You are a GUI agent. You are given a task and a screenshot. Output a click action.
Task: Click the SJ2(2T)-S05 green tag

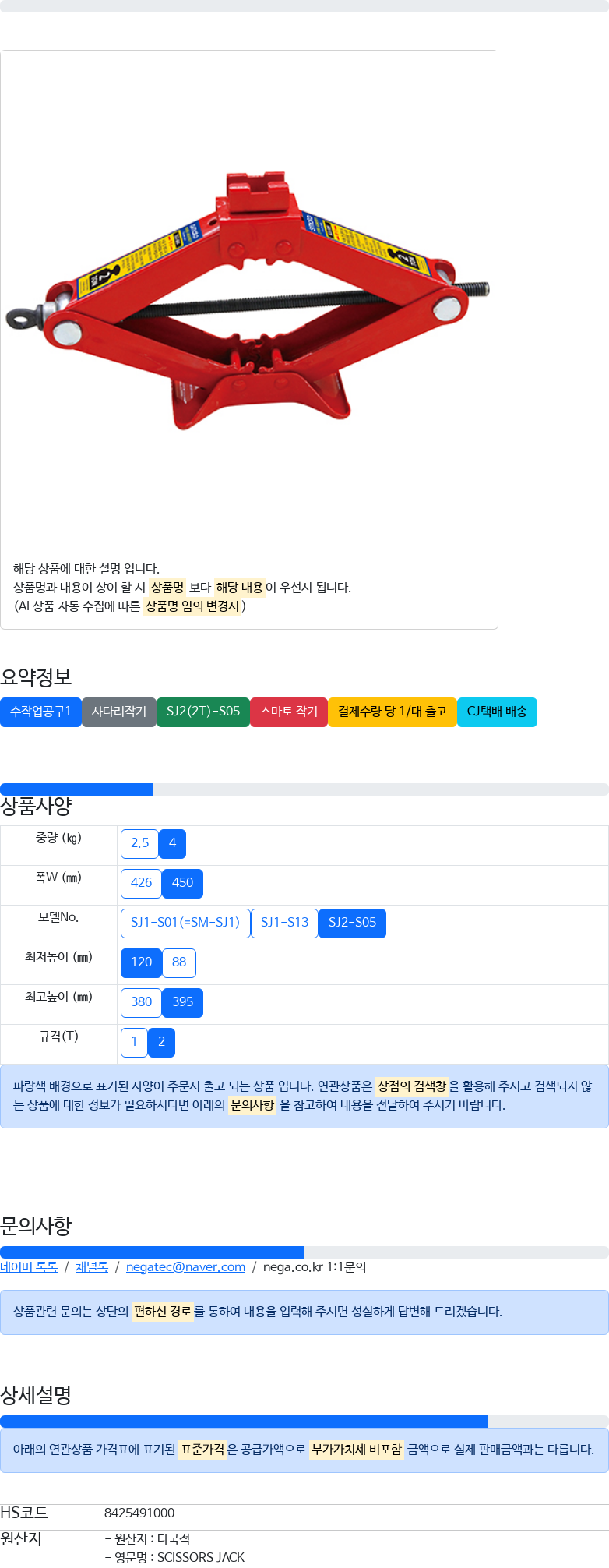(203, 712)
